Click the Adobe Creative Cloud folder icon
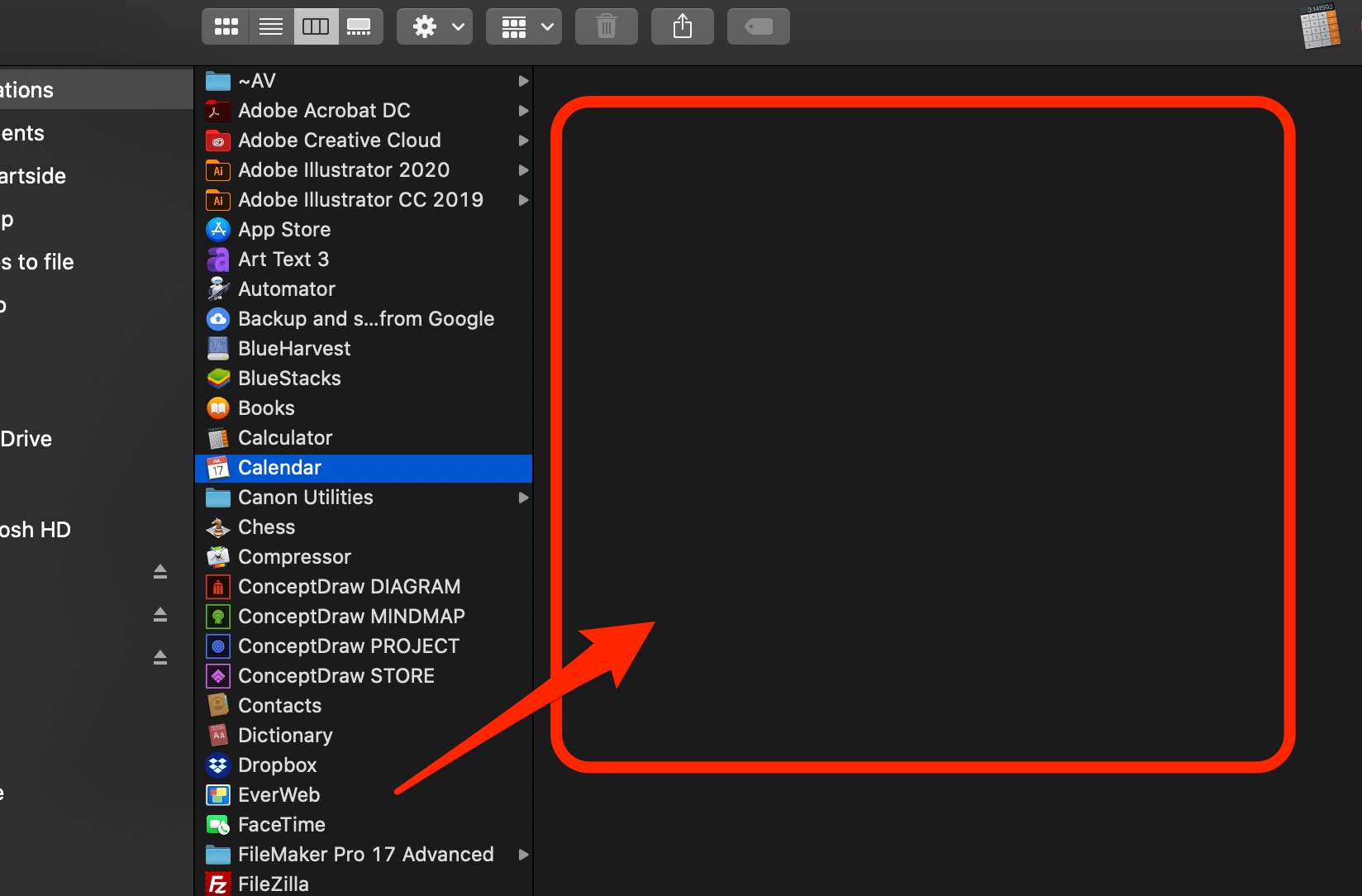 pos(218,141)
